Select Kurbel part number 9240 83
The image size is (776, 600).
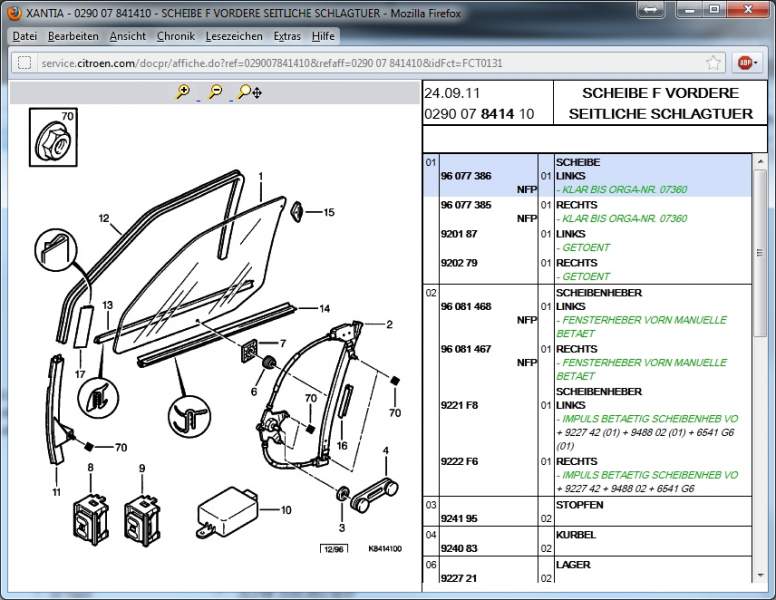point(459,548)
